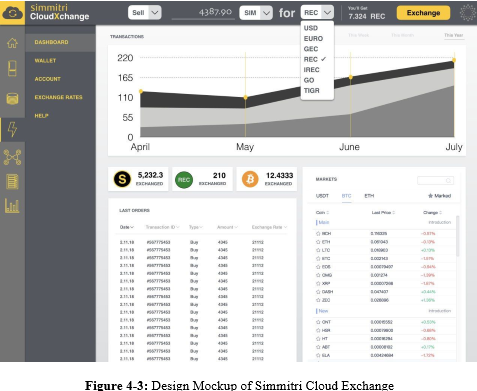This screenshot has height=391, width=477.
Task: Click the star icon beside Marked
Action: 430,196
